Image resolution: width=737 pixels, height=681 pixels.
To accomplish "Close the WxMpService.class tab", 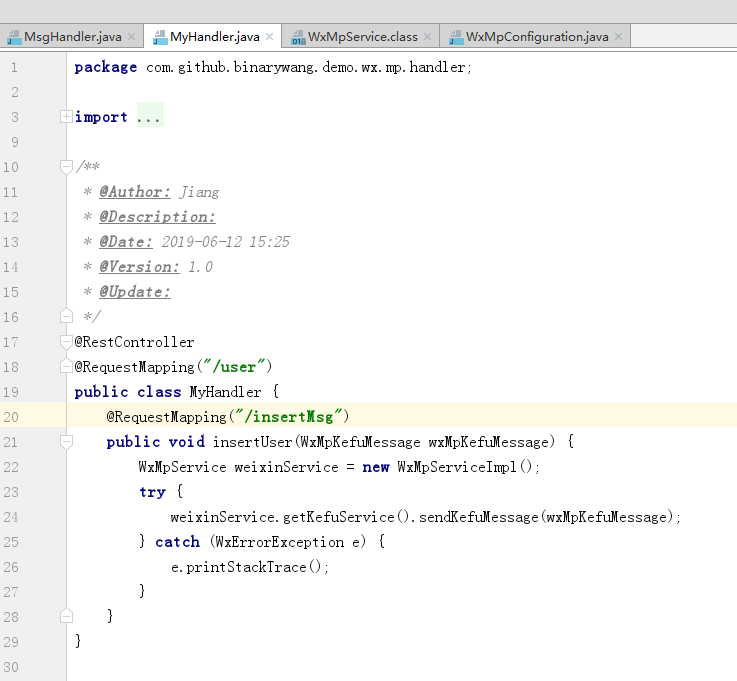I will click(x=427, y=37).
